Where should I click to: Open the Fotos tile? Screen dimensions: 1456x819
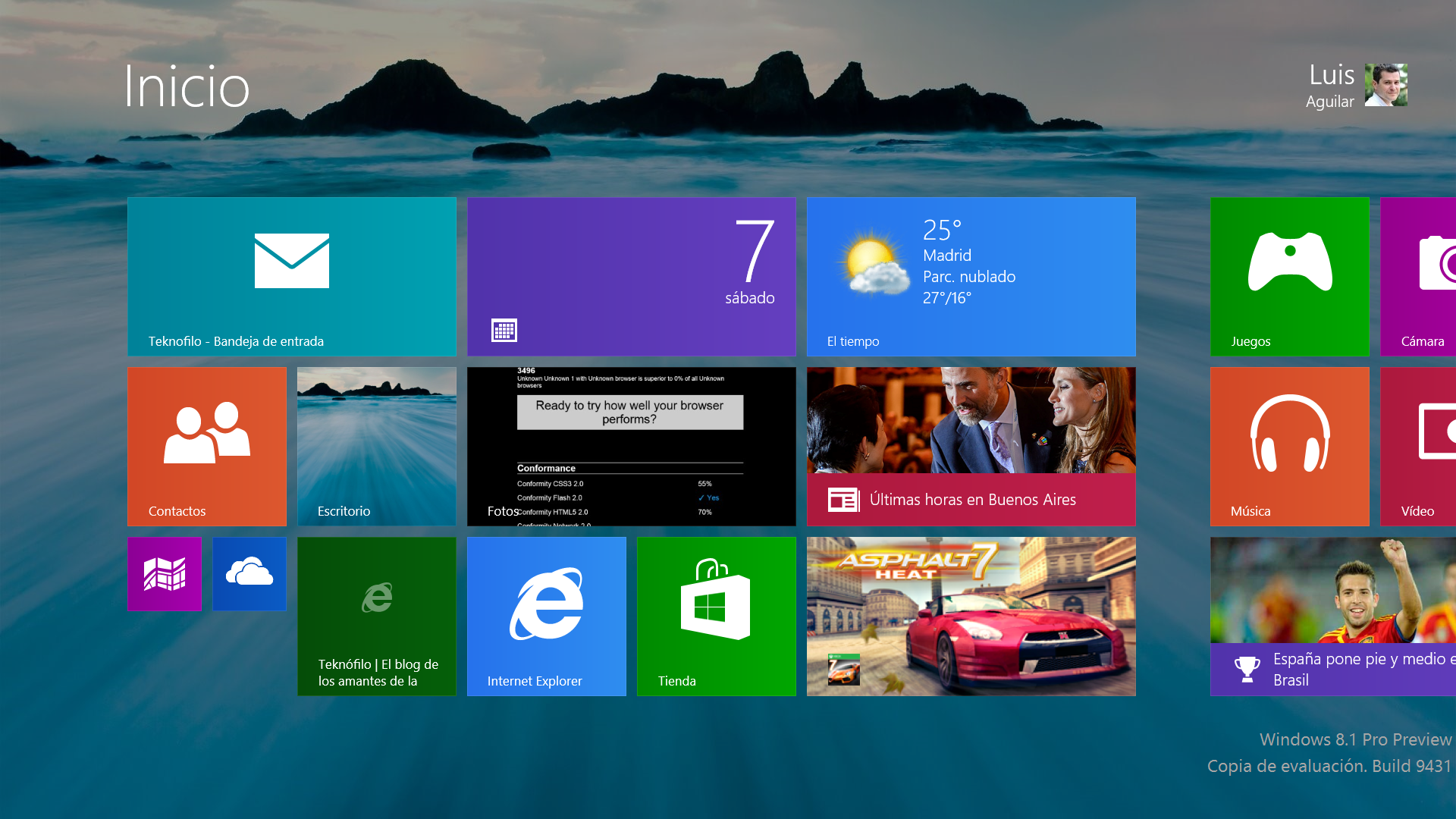[x=632, y=447]
